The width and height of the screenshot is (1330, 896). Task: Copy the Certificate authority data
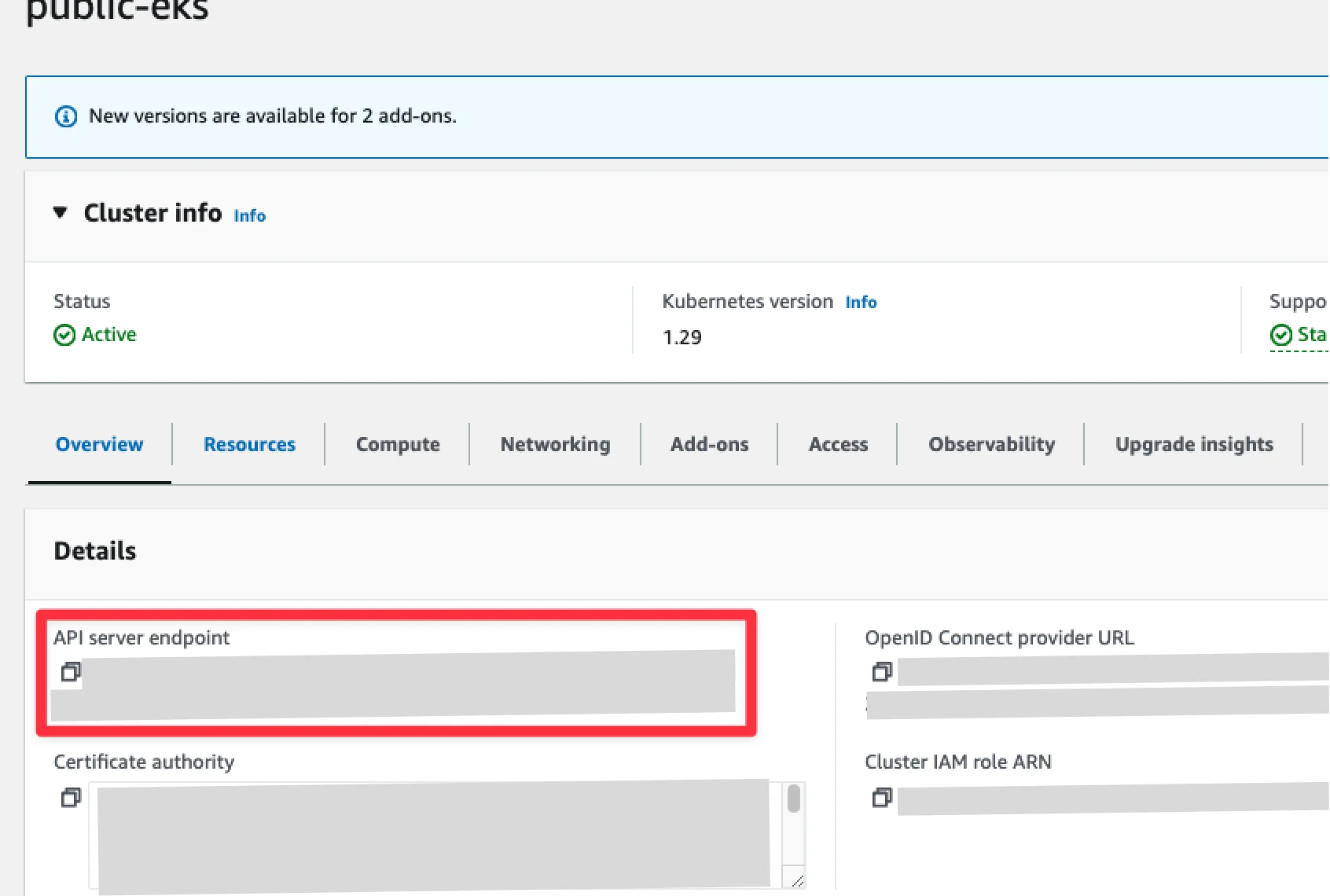click(x=71, y=798)
